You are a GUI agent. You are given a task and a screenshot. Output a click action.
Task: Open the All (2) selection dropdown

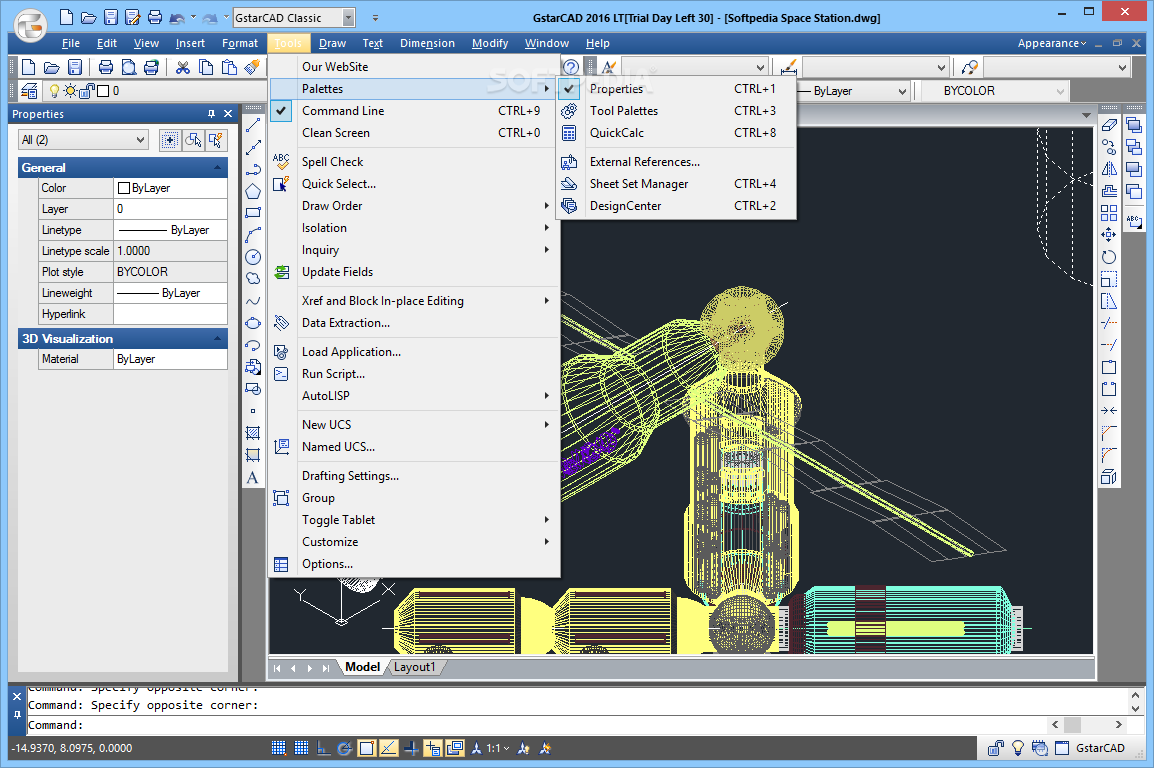(x=83, y=140)
